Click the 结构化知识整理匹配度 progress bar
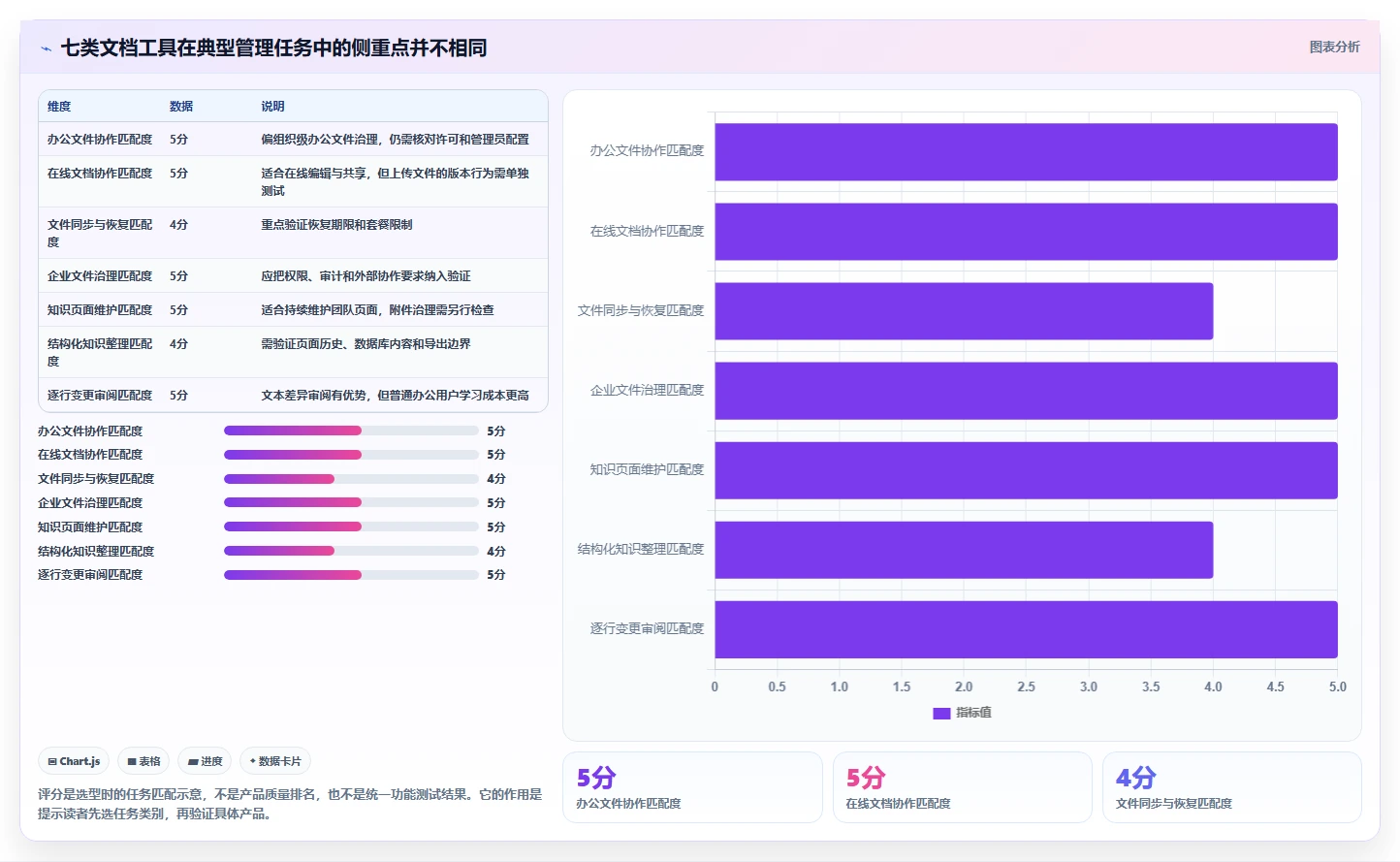This screenshot has height=862, width=1400. coord(351,551)
